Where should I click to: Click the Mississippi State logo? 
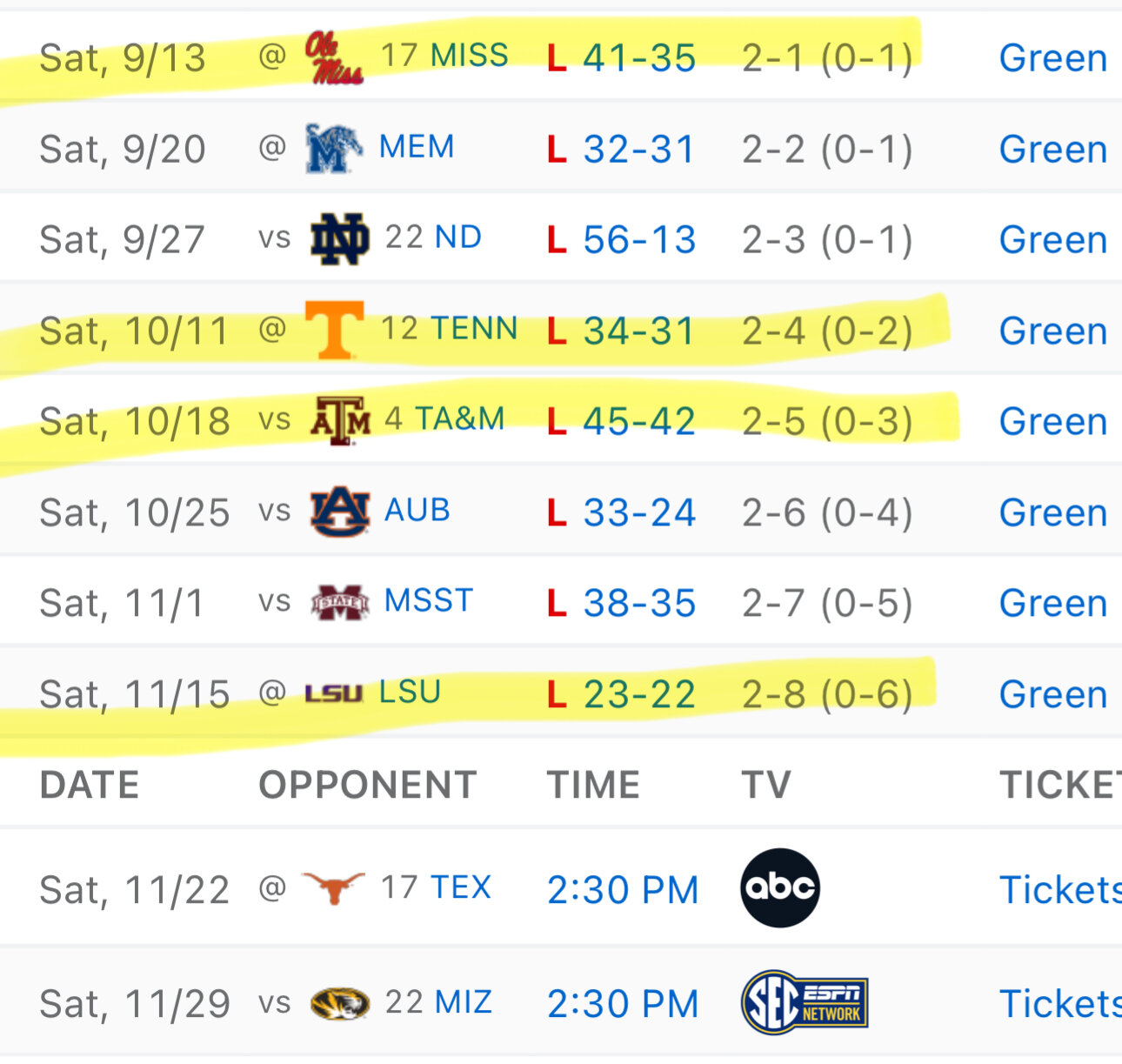tap(339, 602)
